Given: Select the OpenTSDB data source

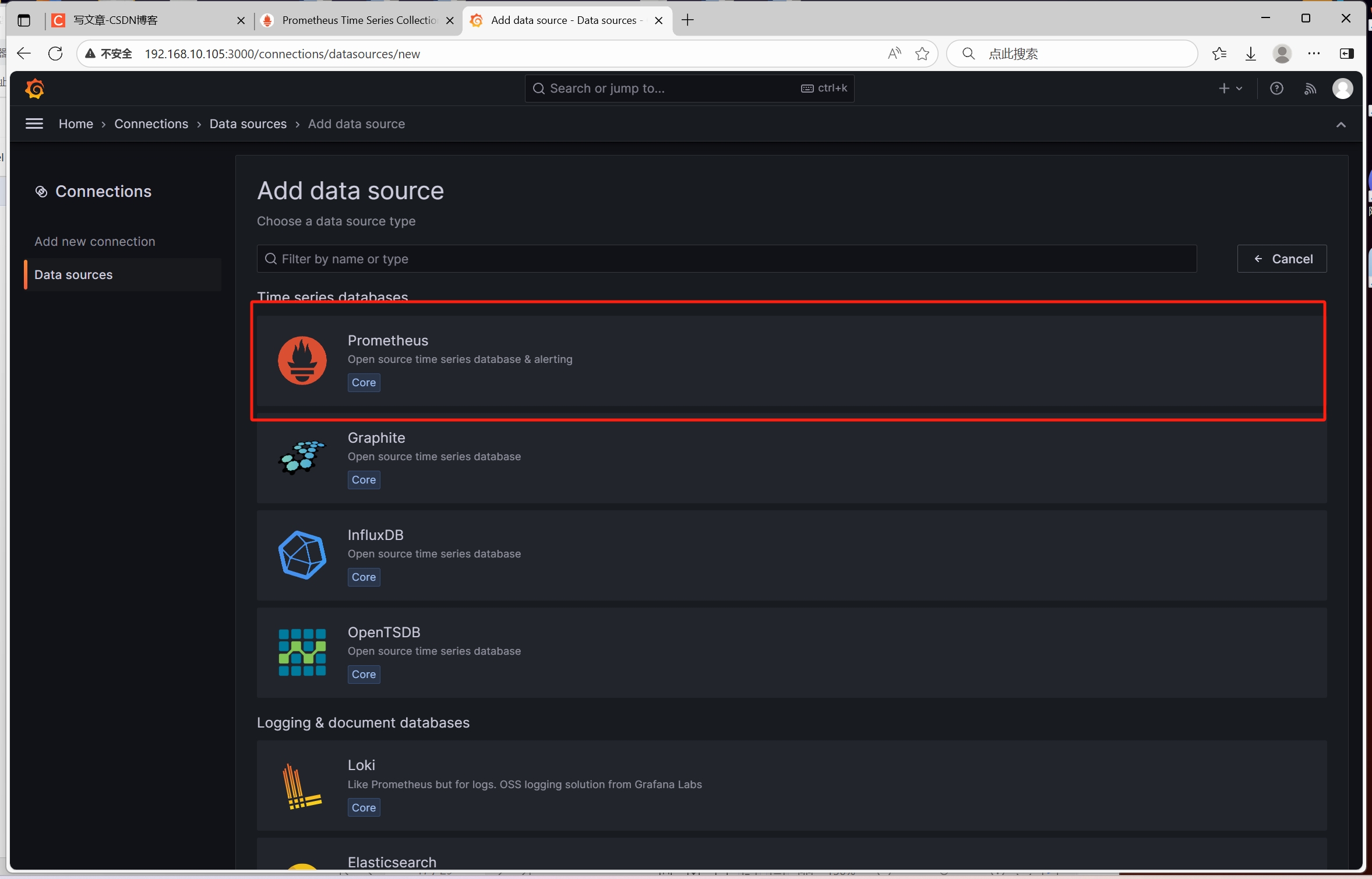Looking at the screenshot, I should (791, 653).
